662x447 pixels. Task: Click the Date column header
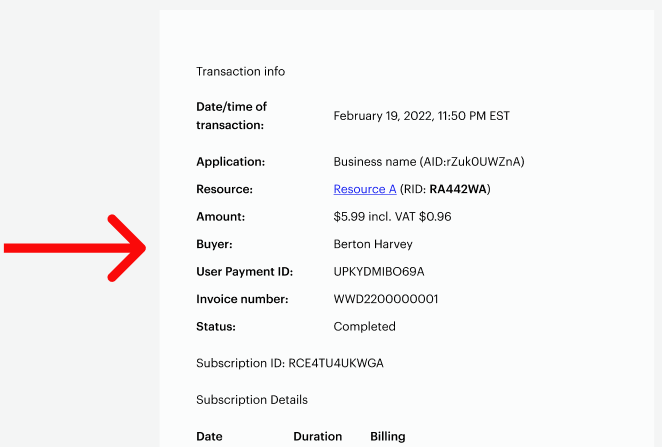[x=209, y=436]
